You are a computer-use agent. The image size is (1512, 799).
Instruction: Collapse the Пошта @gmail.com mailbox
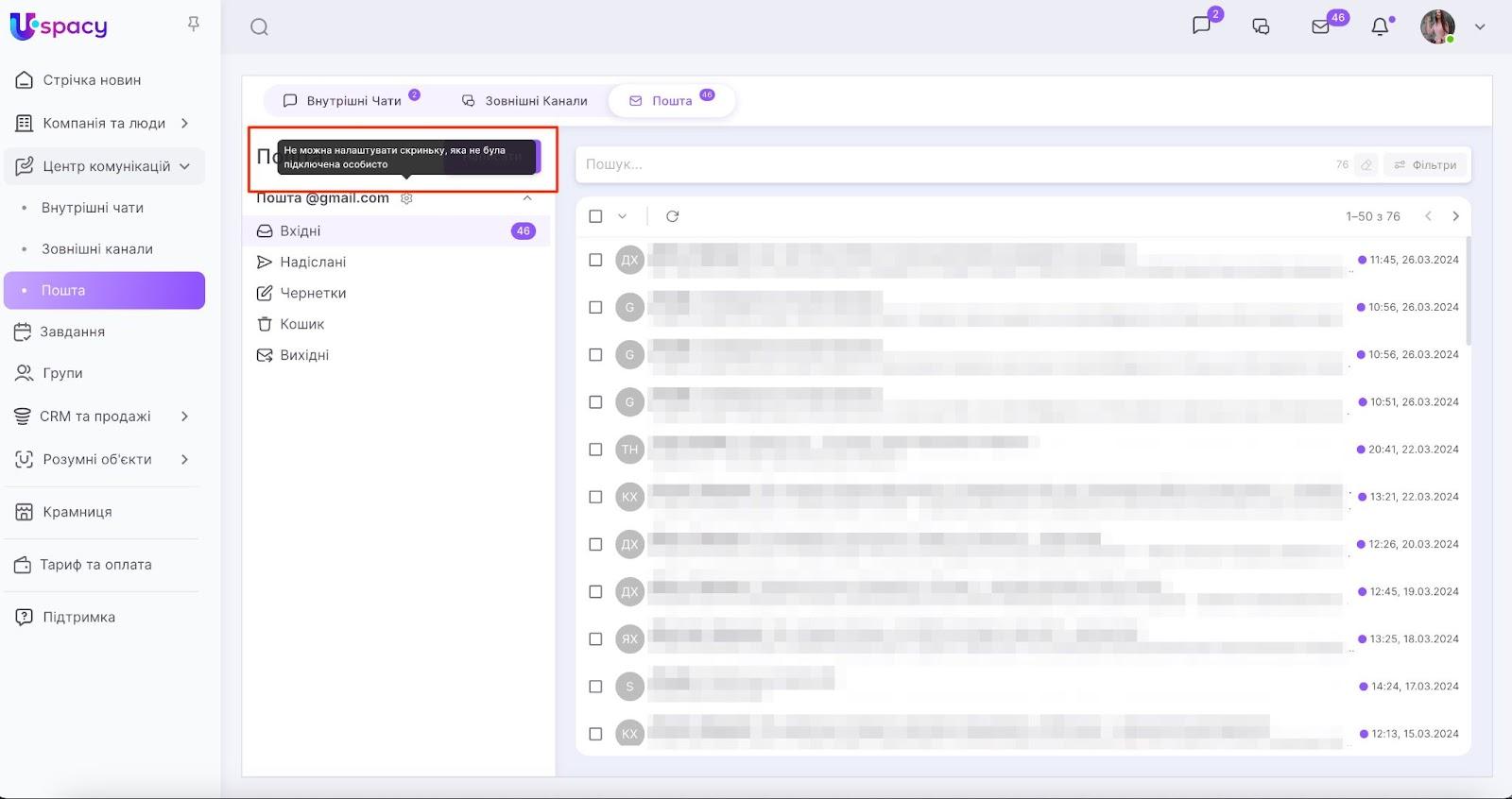[x=527, y=198]
